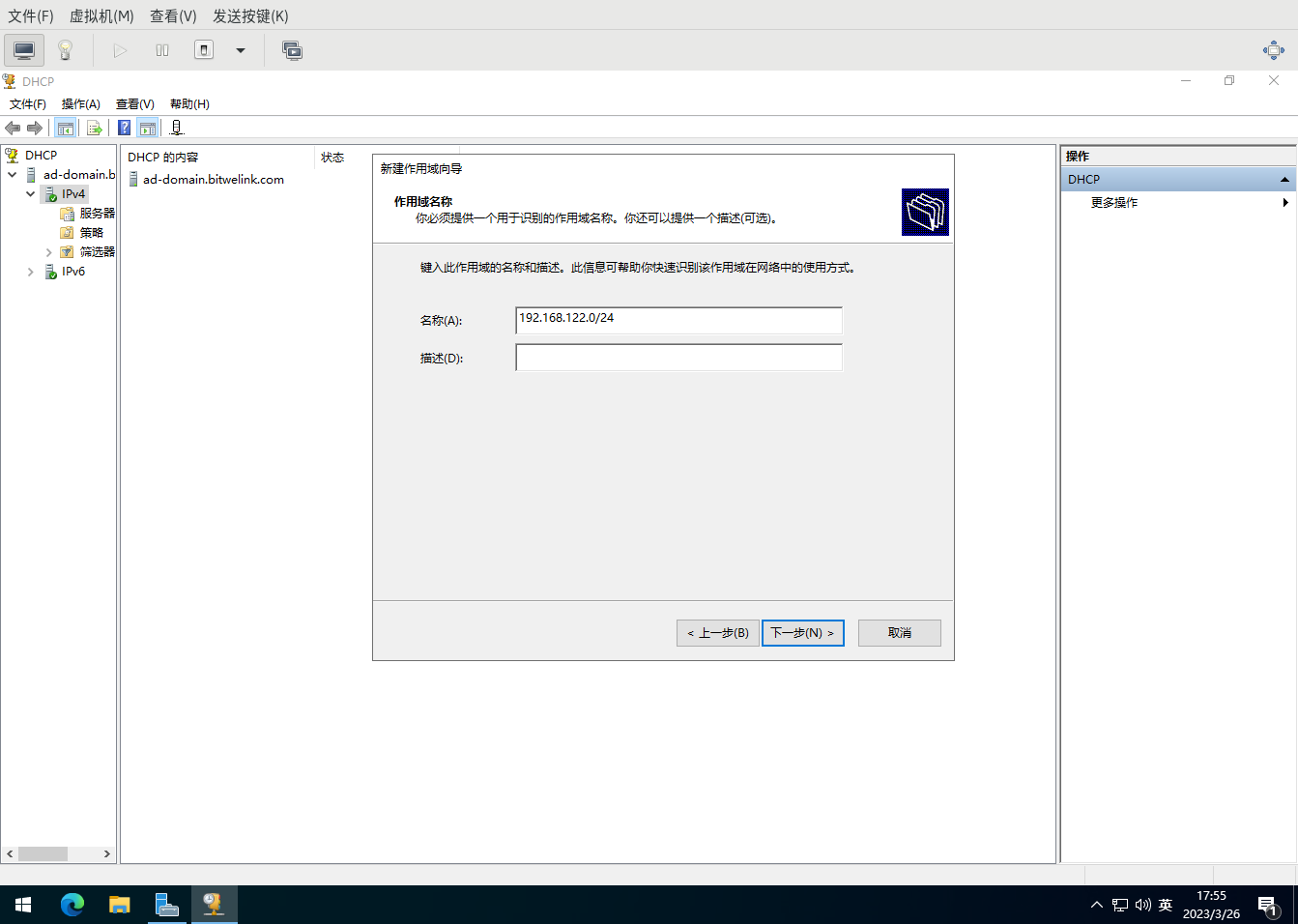Open 操作(A) menu in the DHCP window
The width and height of the screenshot is (1298, 924).
click(x=81, y=104)
